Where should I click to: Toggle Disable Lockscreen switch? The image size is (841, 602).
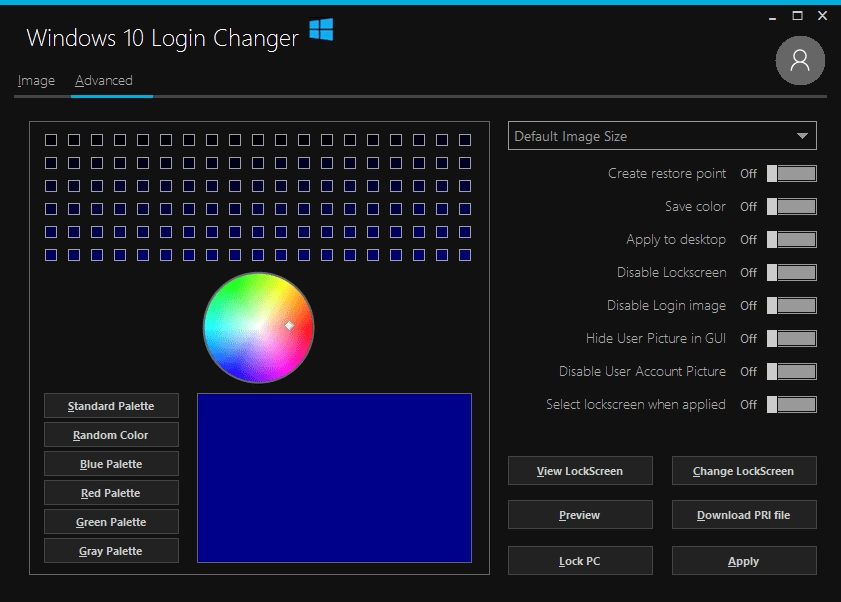(792, 273)
